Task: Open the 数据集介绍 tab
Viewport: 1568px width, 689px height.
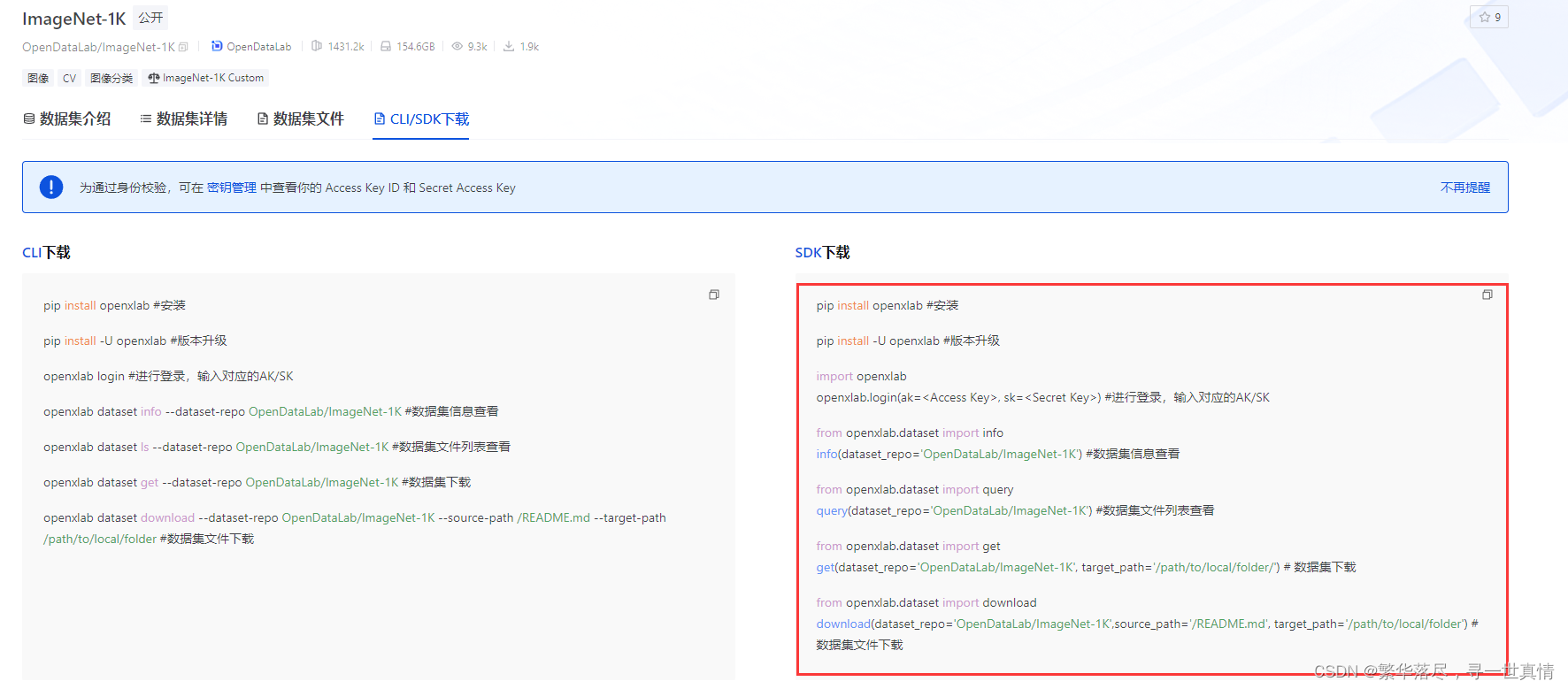Action: coord(67,119)
